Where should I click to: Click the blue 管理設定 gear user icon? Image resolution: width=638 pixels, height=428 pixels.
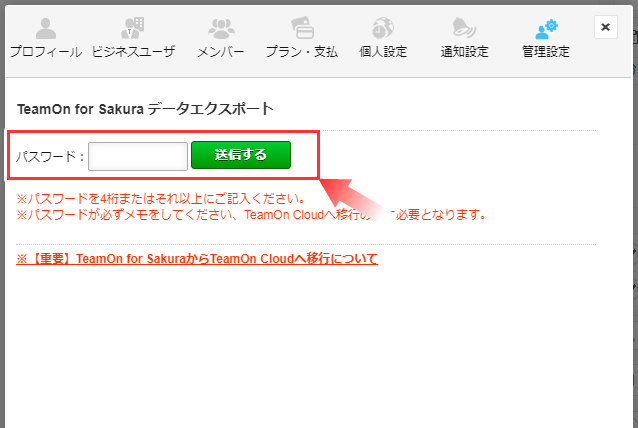coord(546,28)
